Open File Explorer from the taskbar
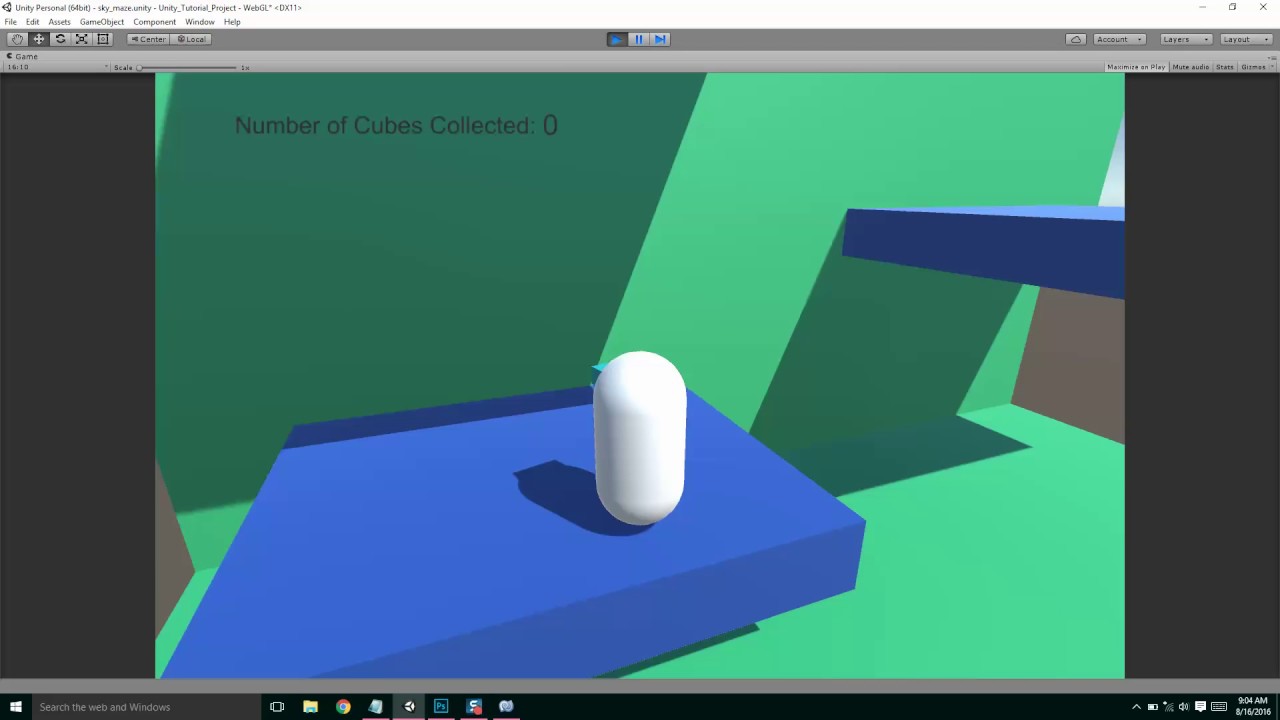The image size is (1280, 720). coord(310,706)
